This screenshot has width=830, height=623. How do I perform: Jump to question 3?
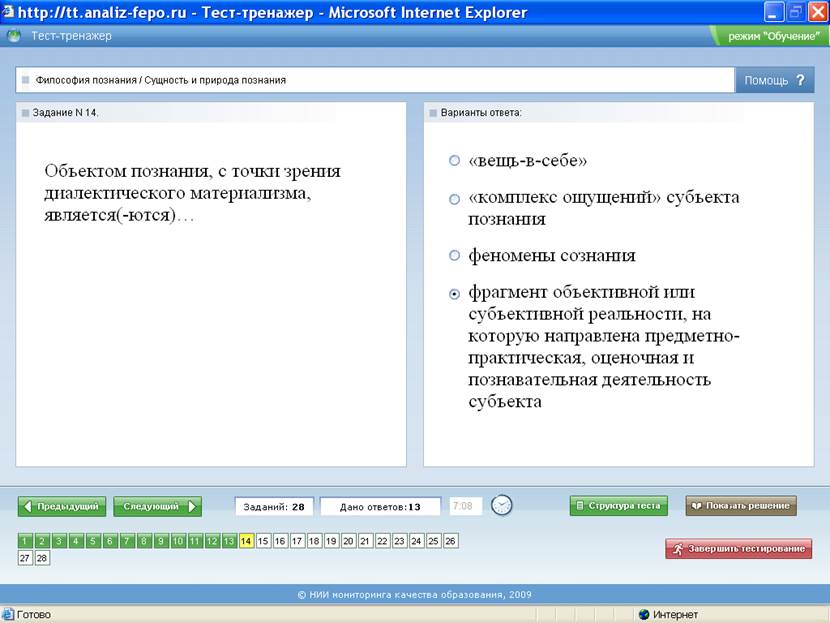coord(59,541)
